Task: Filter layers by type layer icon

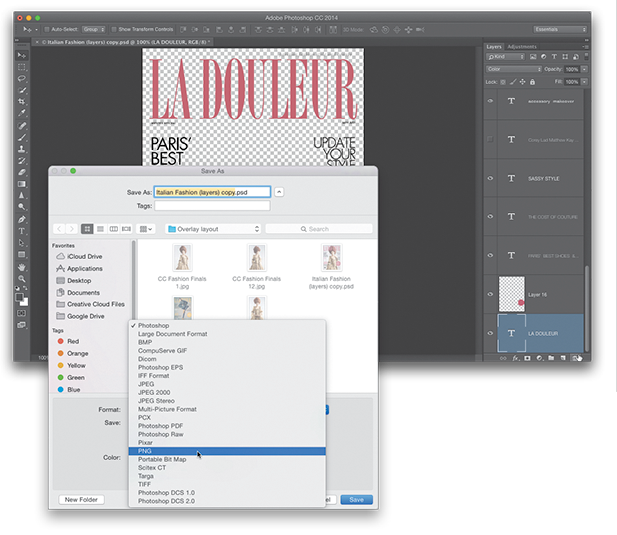Action: [x=554, y=57]
